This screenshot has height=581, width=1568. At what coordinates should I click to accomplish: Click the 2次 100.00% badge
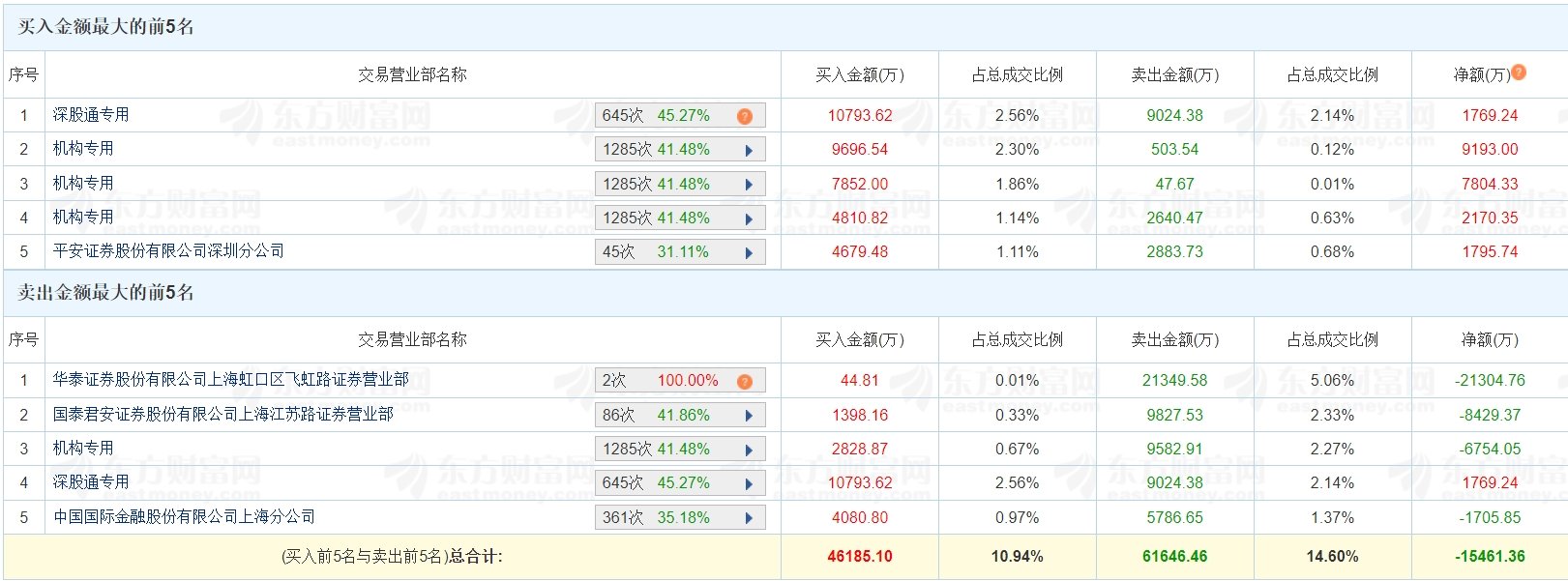coord(680,381)
